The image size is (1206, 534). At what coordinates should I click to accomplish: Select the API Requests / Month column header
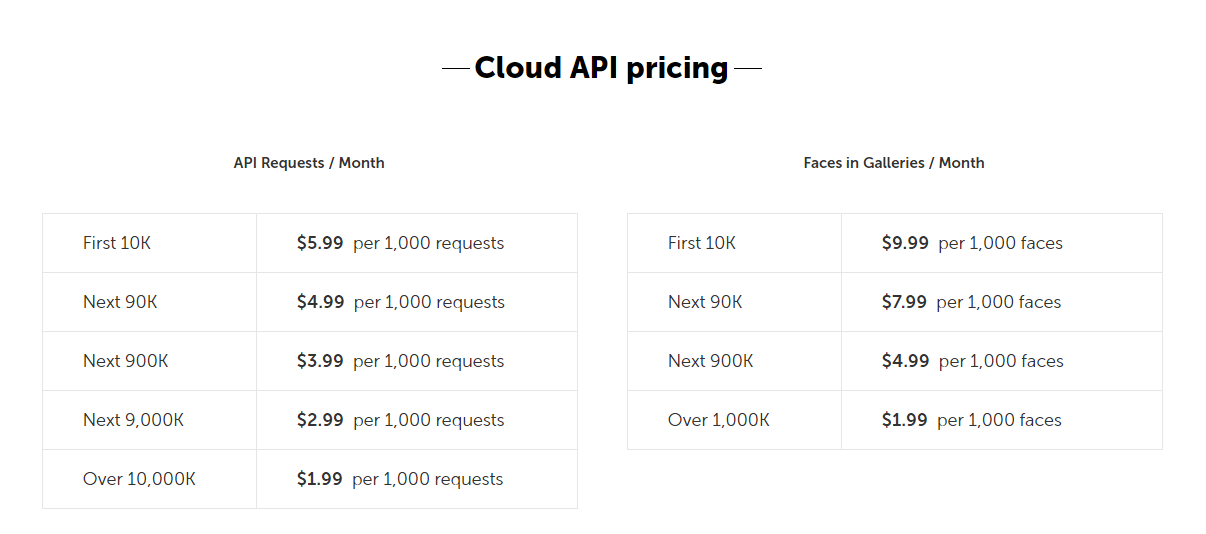tap(309, 163)
